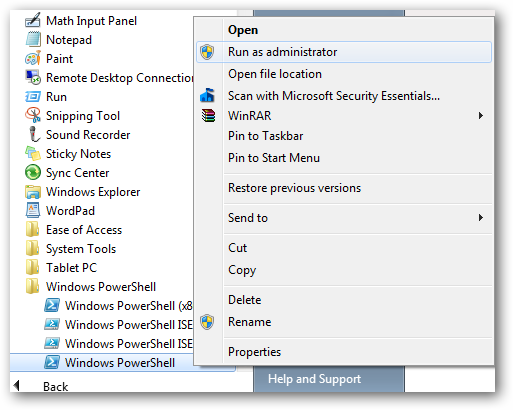513x410 pixels.
Task: Select Run as administrator
Action: tap(344, 52)
